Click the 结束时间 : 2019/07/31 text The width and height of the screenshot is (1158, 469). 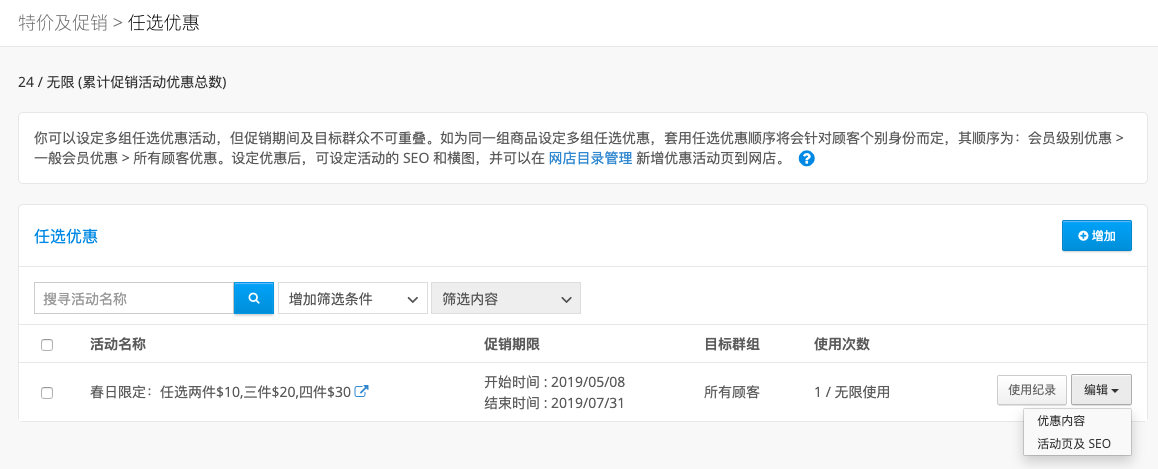click(x=555, y=403)
